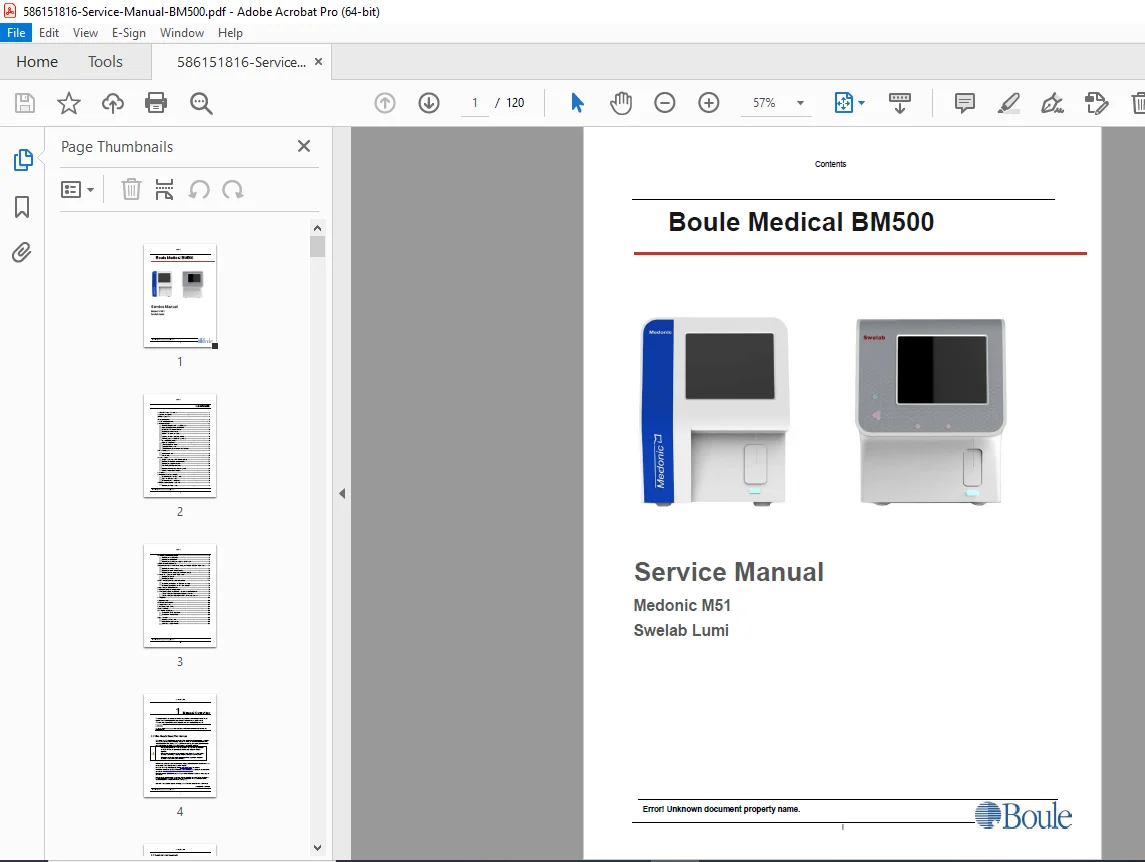Open the Bookmarks sidebar icon

(x=22, y=207)
